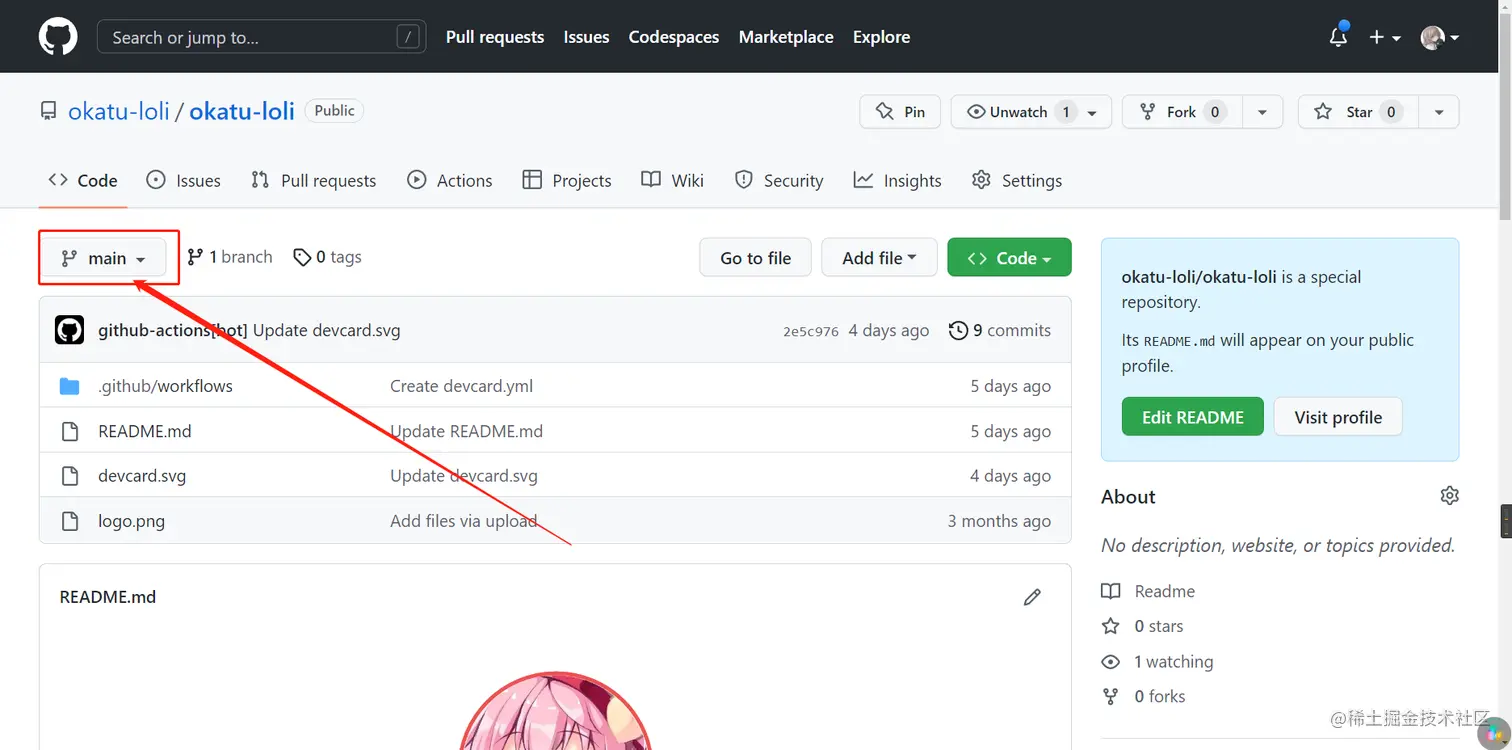Switch to the Wiki tab
Image resolution: width=1512 pixels, height=750 pixels.
[x=673, y=180]
